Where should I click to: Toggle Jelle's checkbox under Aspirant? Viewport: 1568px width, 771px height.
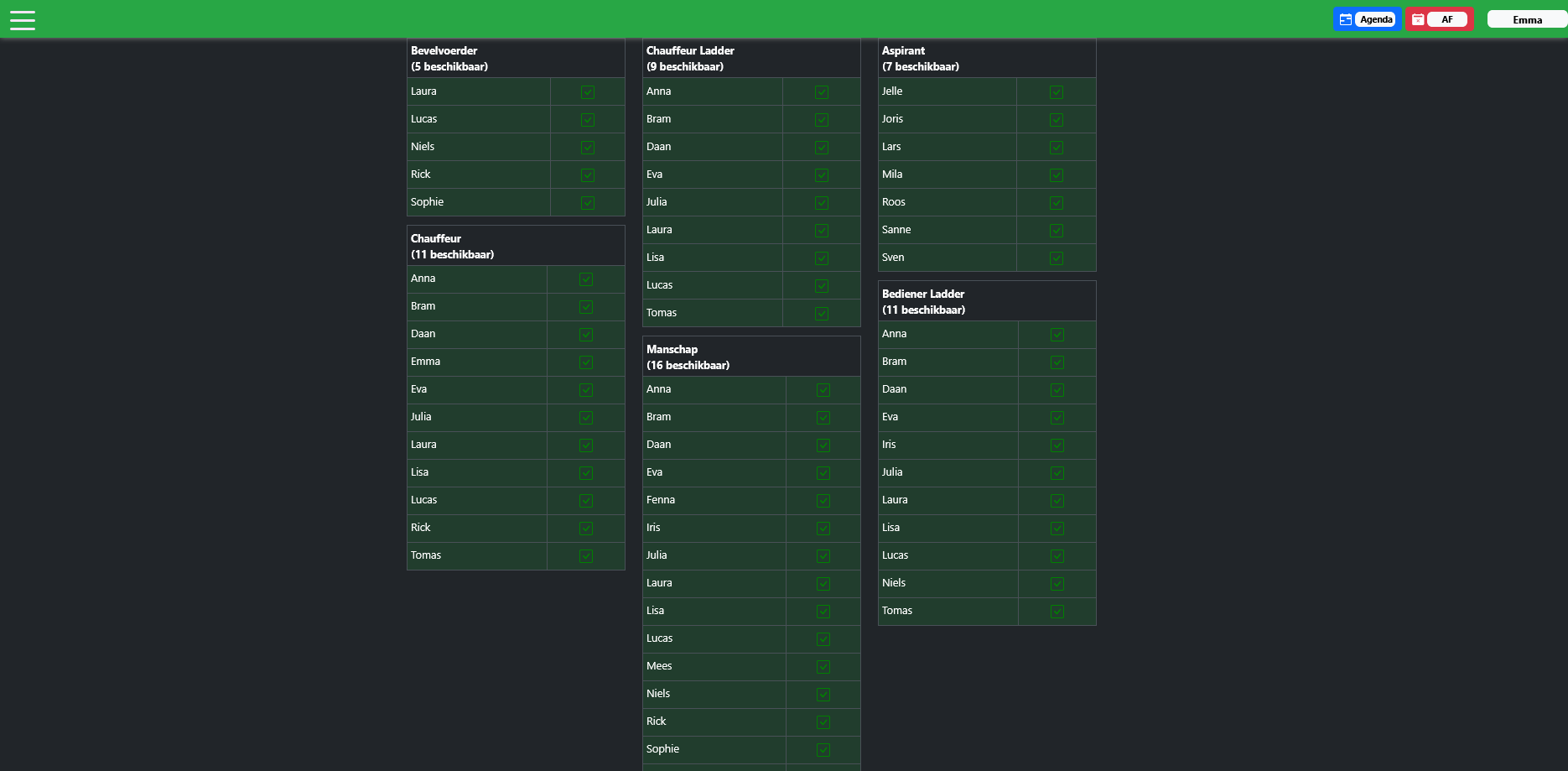tap(1056, 91)
